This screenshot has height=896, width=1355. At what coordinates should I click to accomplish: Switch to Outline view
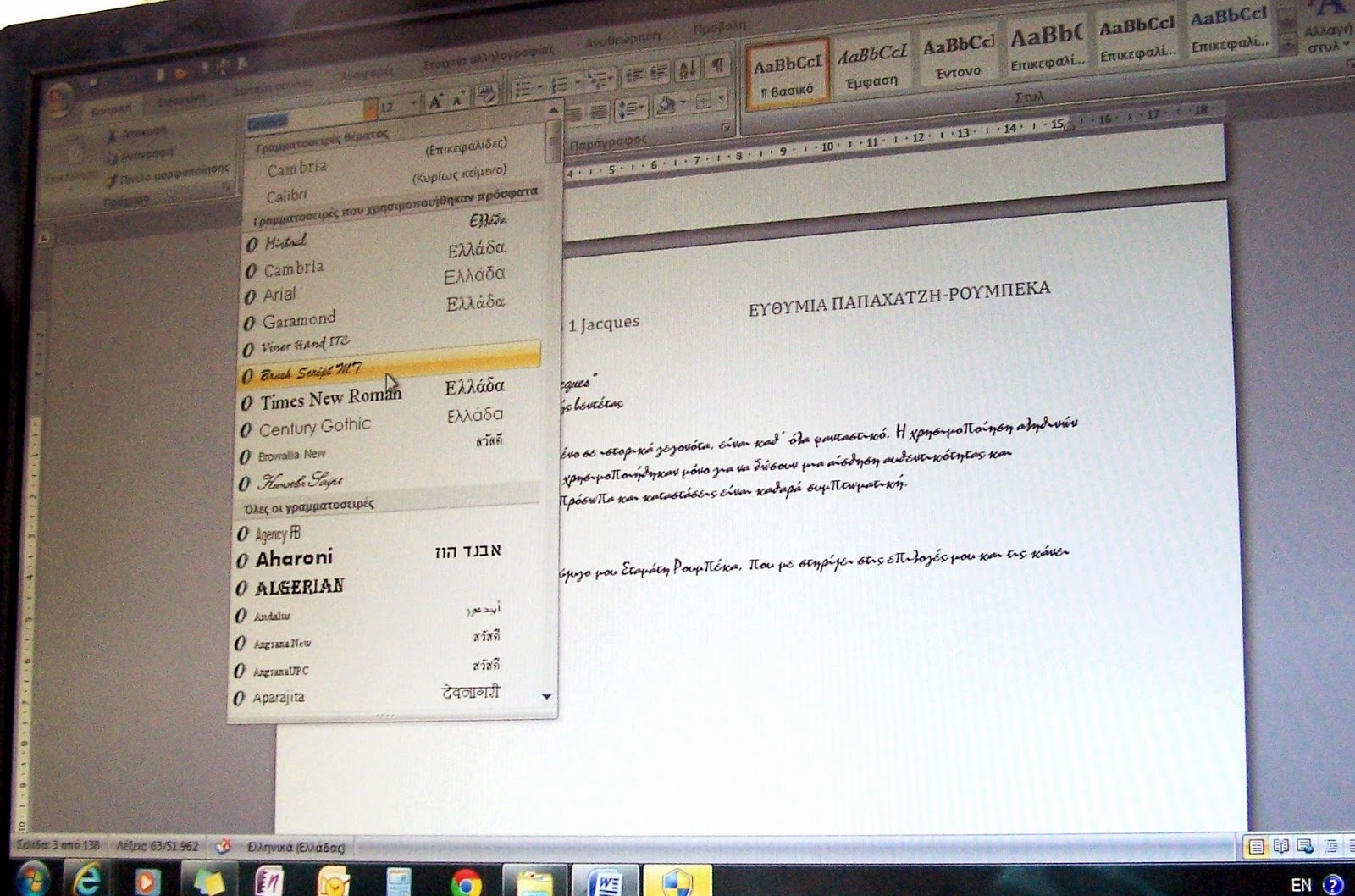pos(1330,846)
